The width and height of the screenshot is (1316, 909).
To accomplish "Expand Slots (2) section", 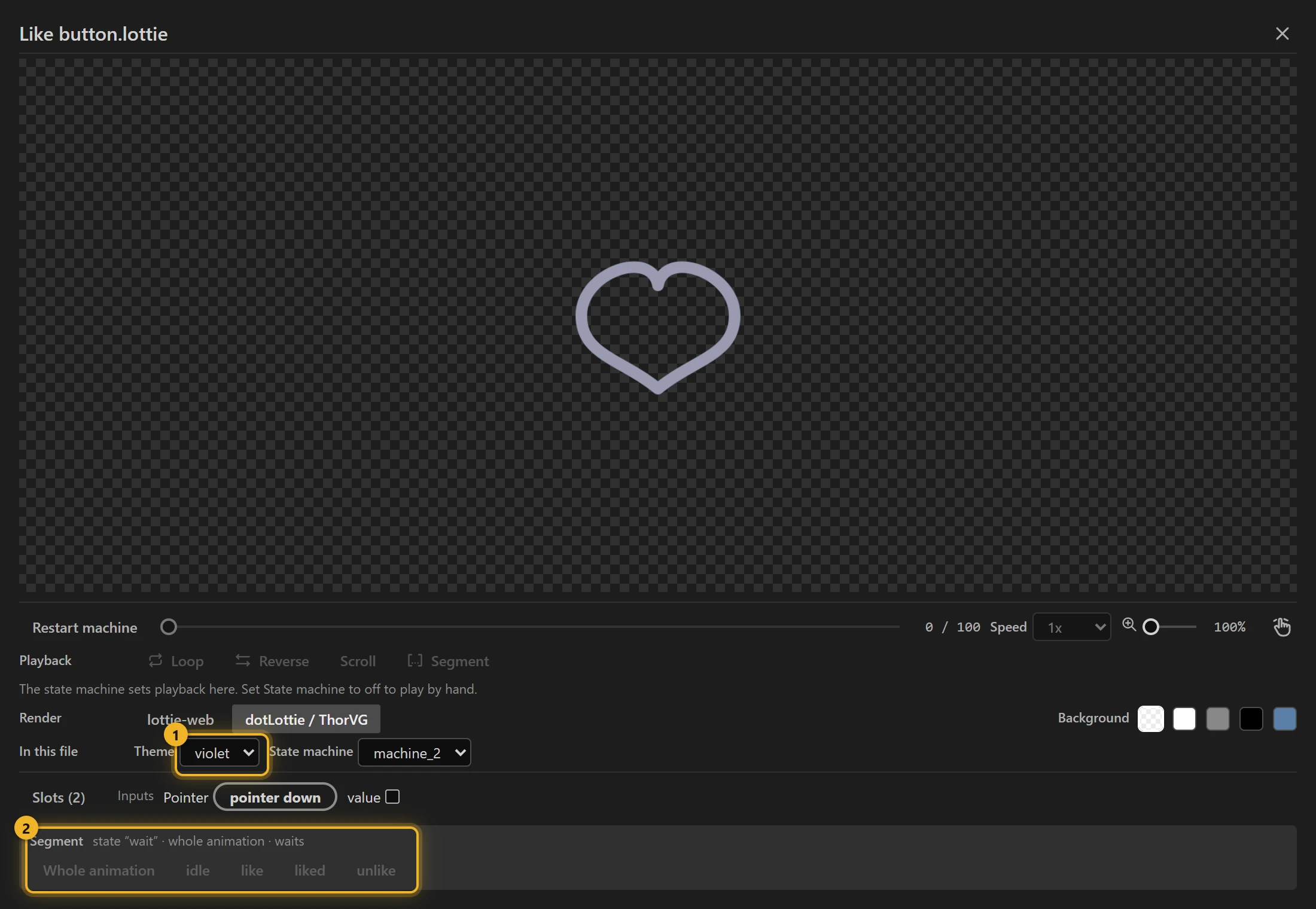I will coord(59,797).
